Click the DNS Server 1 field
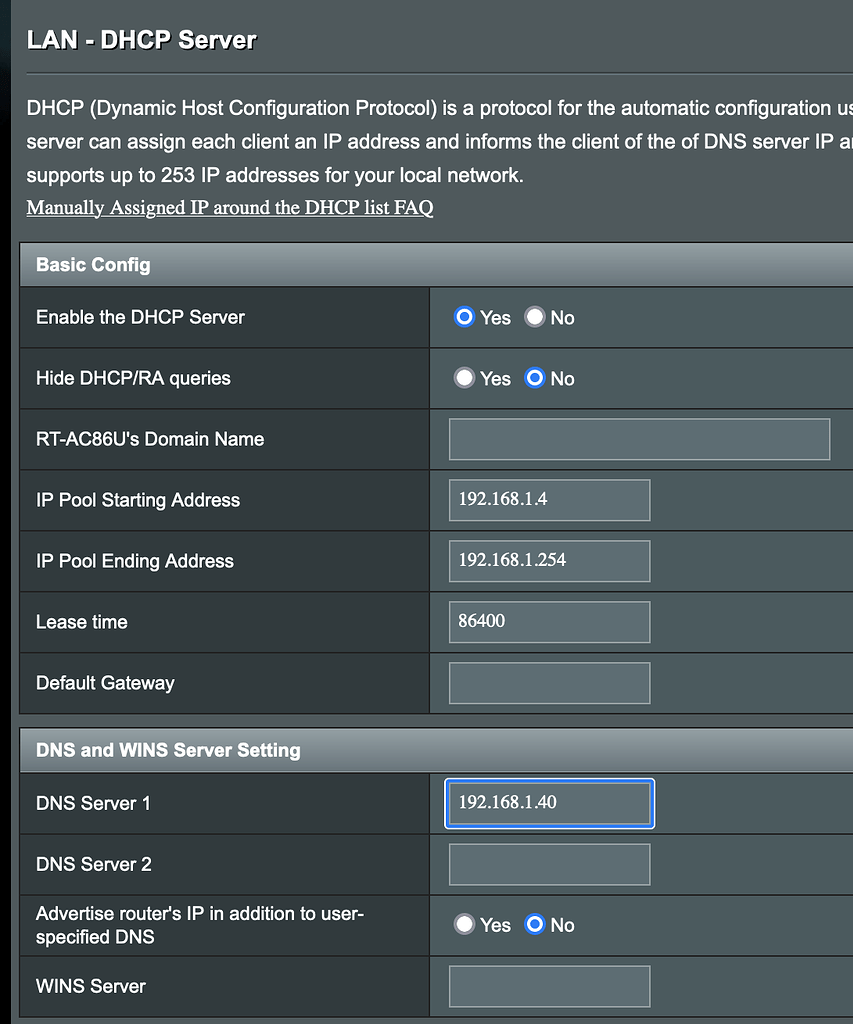The height and width of the screenshot is (1024, 853). pyautogui.click(x=549, y=804)
